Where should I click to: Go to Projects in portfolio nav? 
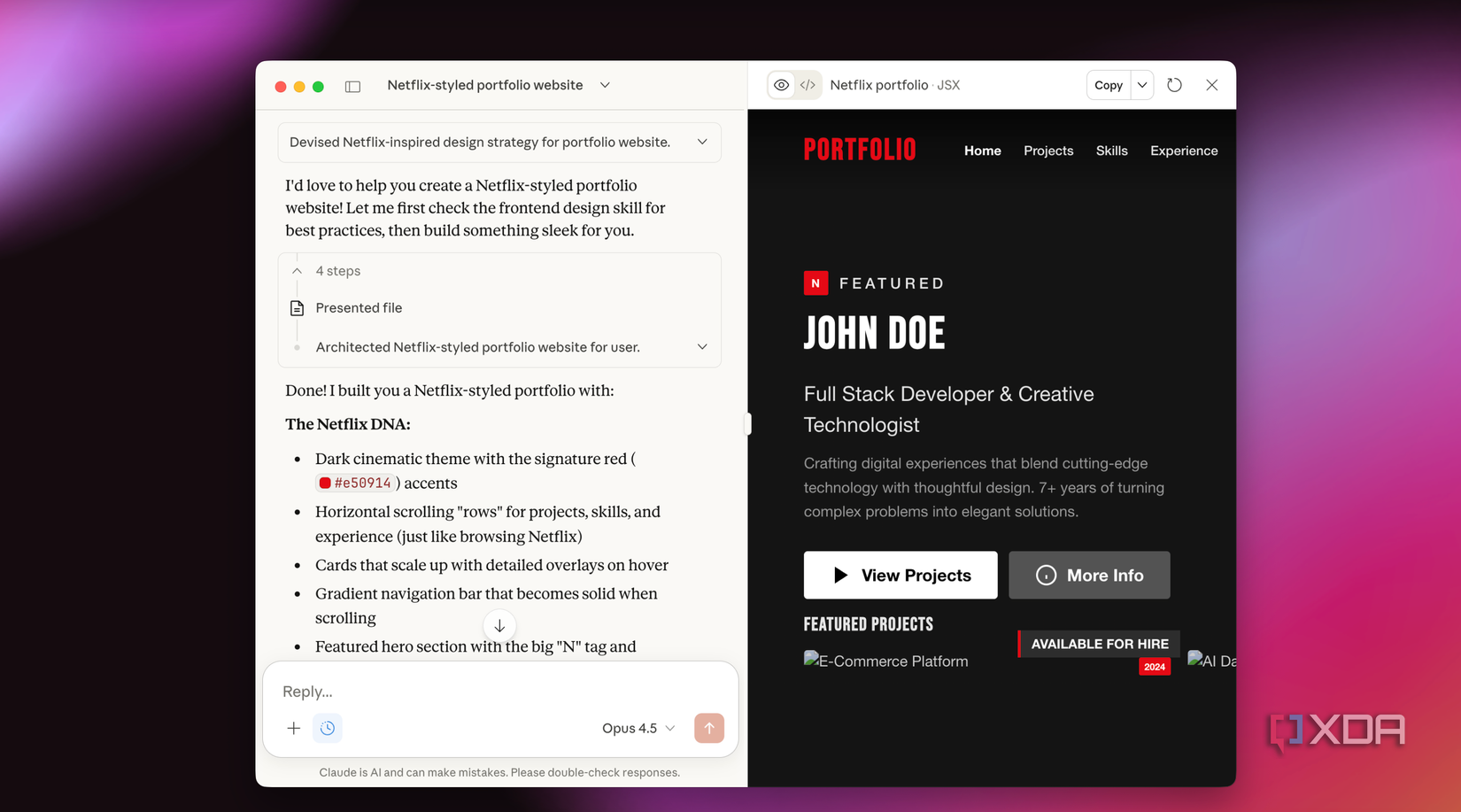pos(1047,151)
